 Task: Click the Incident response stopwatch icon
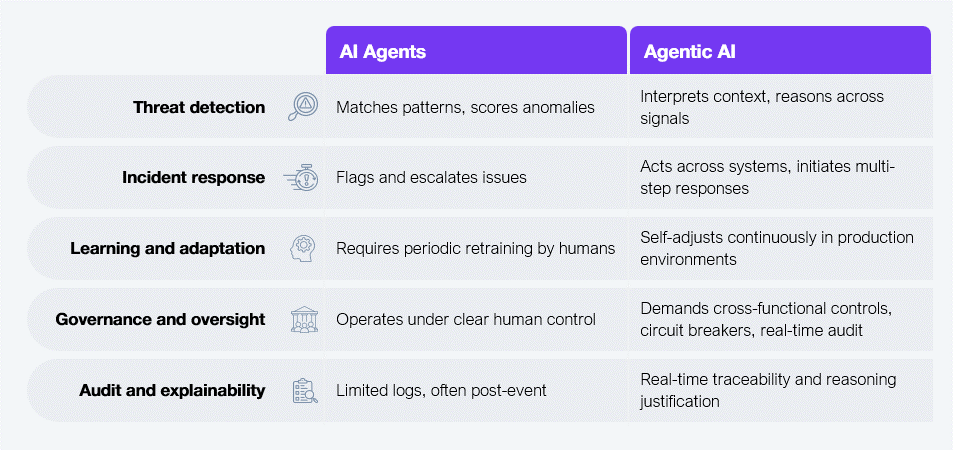(x=301, y=178)
